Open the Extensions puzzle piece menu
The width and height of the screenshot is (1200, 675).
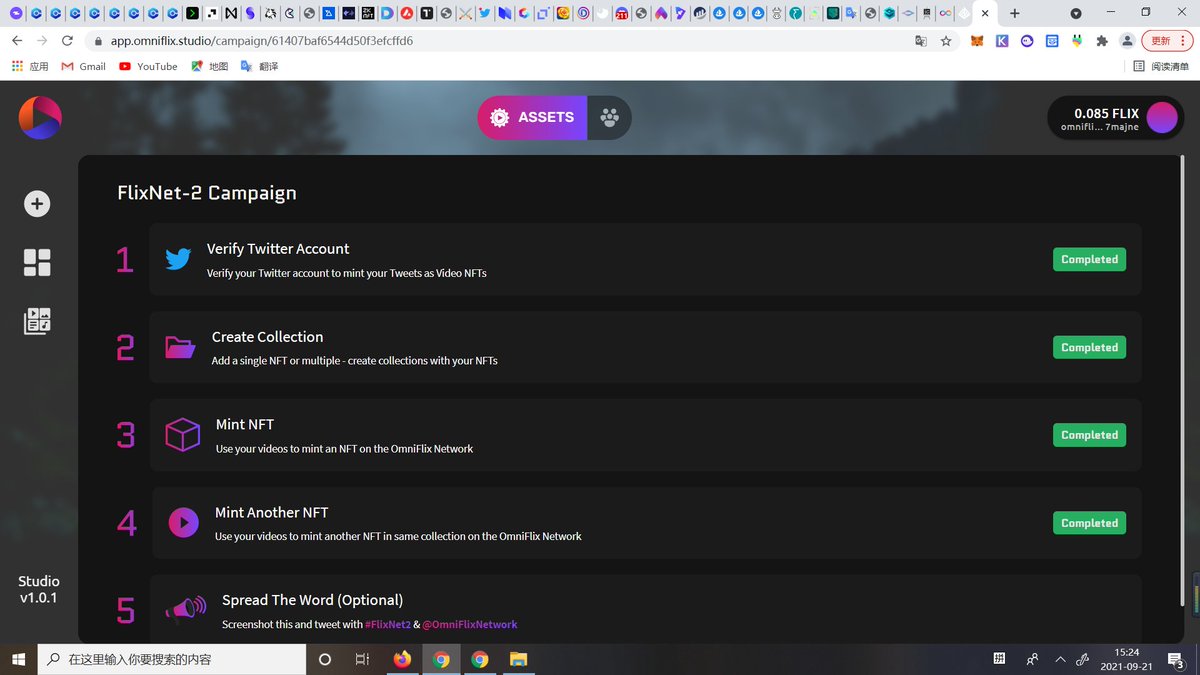[1102, 41]
